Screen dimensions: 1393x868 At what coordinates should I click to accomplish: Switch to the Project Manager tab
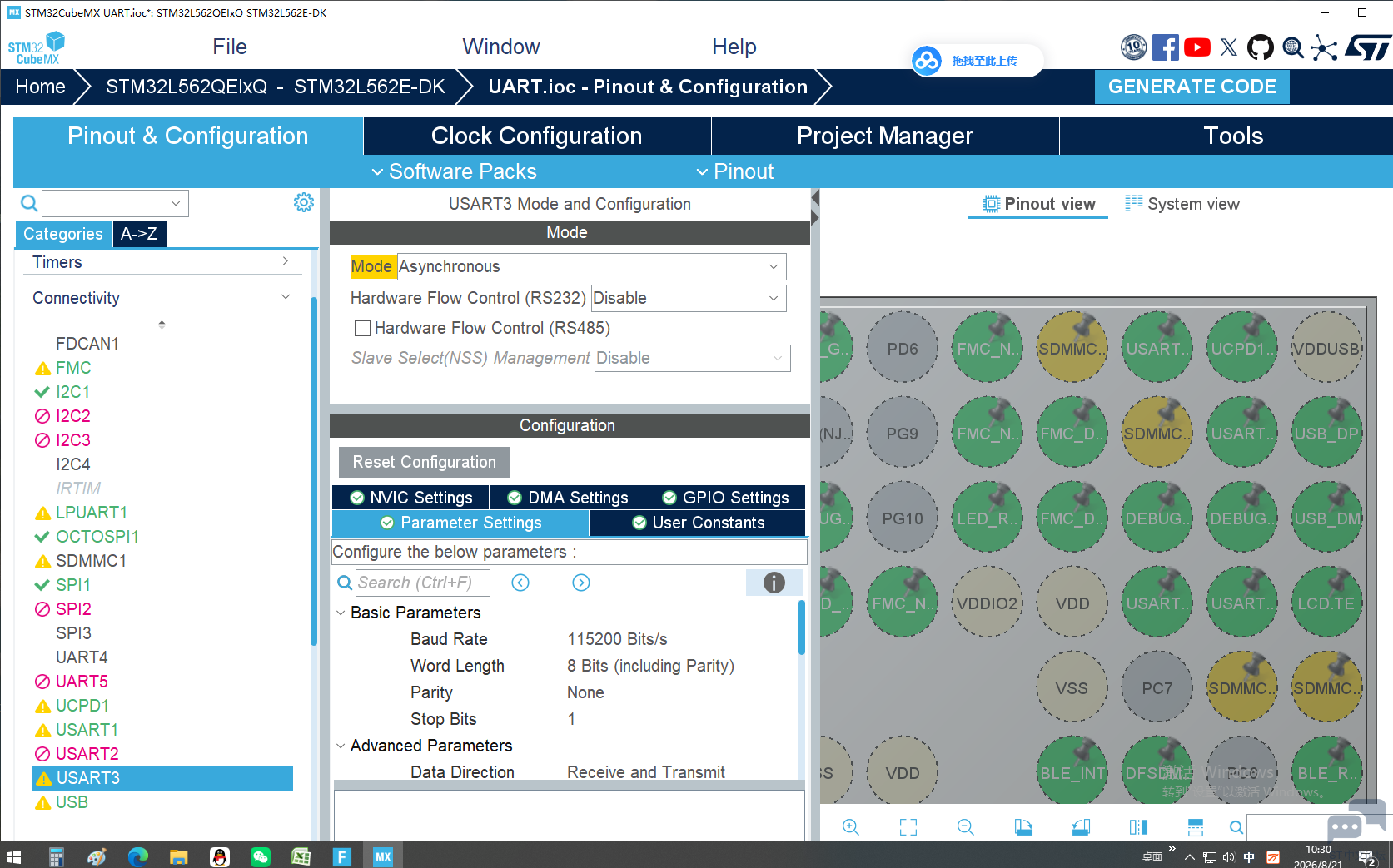[x=885, y=136]
